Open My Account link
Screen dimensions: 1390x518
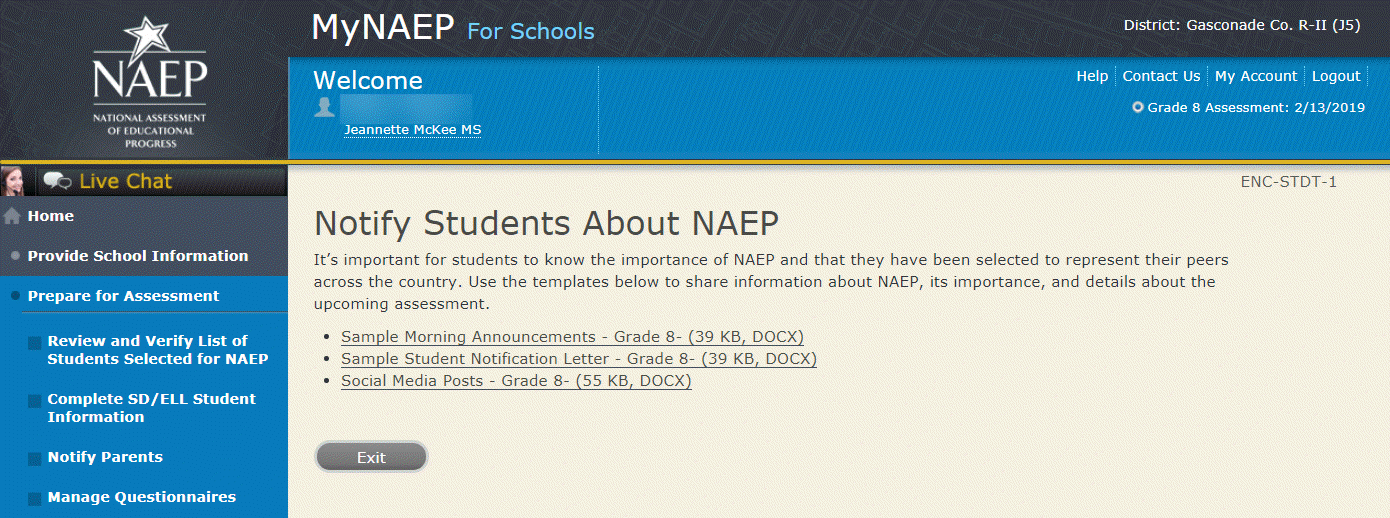click(1256, 76)
